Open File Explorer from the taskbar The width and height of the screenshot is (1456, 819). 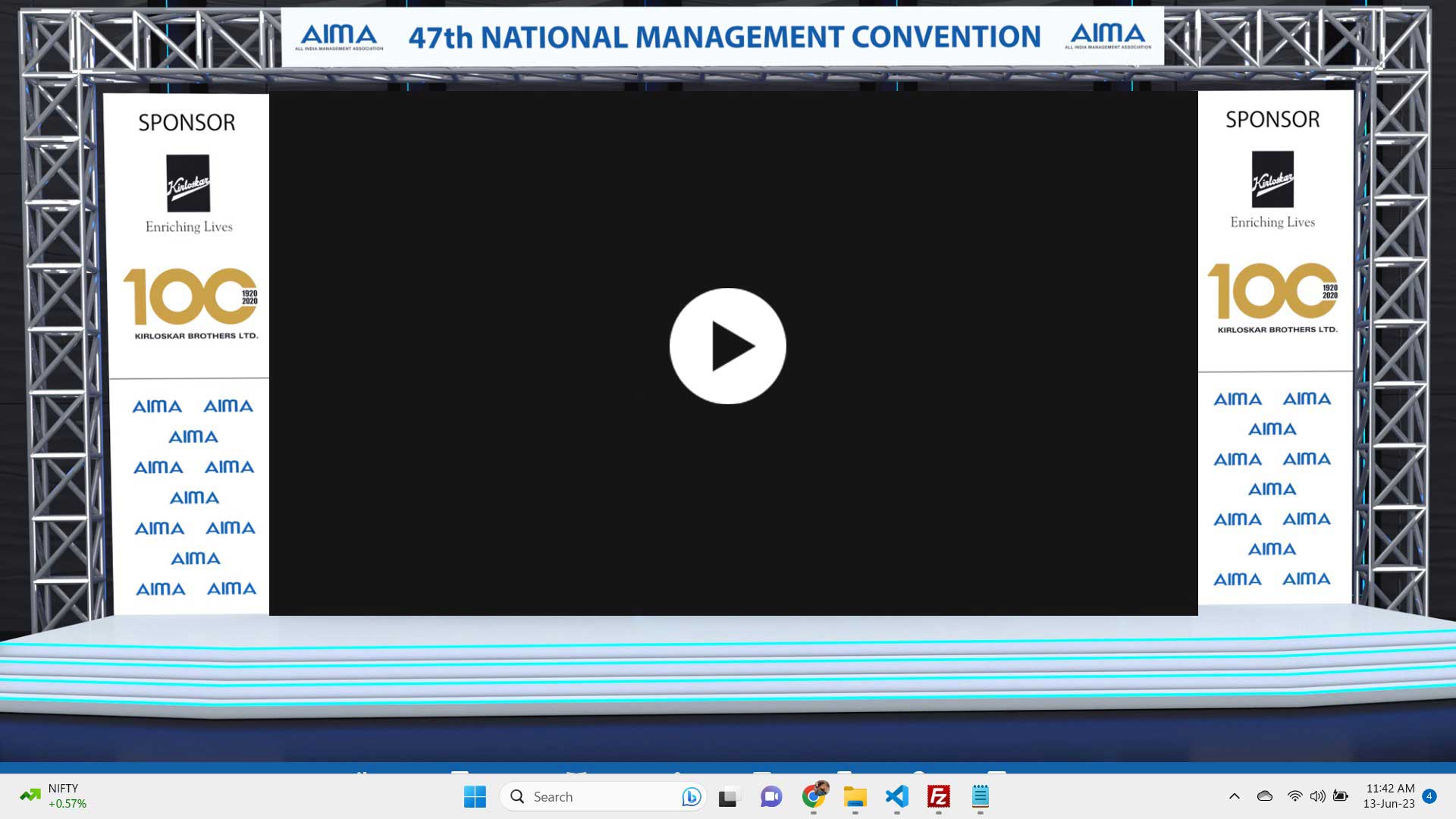tap(855, 796)
